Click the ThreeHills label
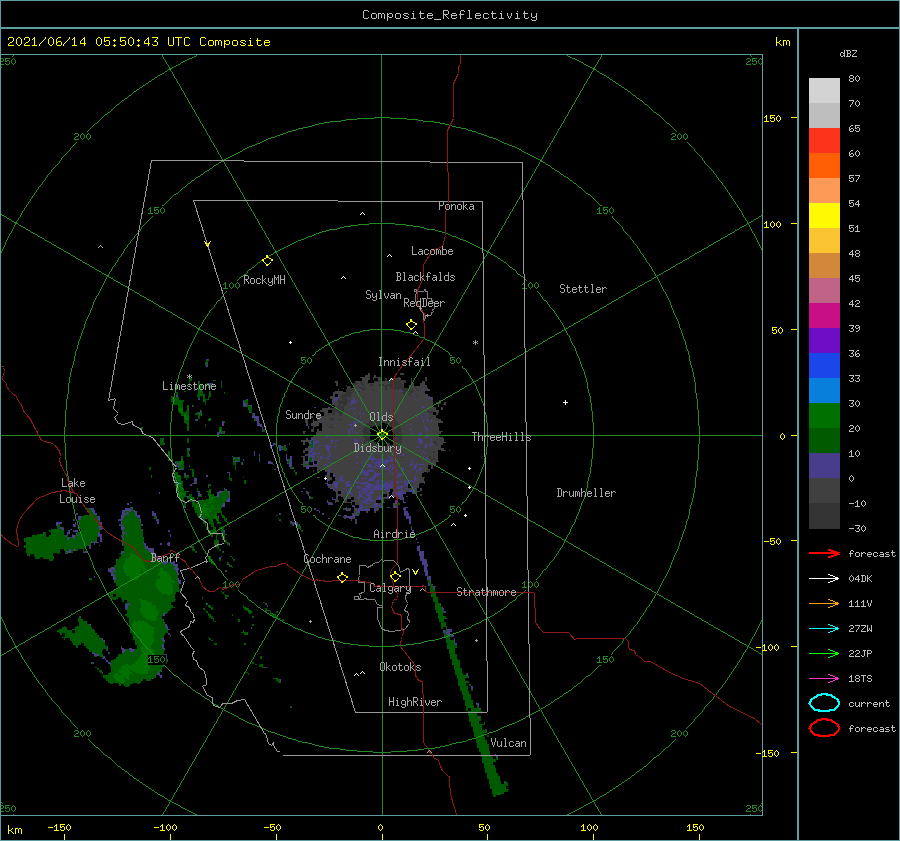This screenshot has width=900, height=841. tap(501, 437)
